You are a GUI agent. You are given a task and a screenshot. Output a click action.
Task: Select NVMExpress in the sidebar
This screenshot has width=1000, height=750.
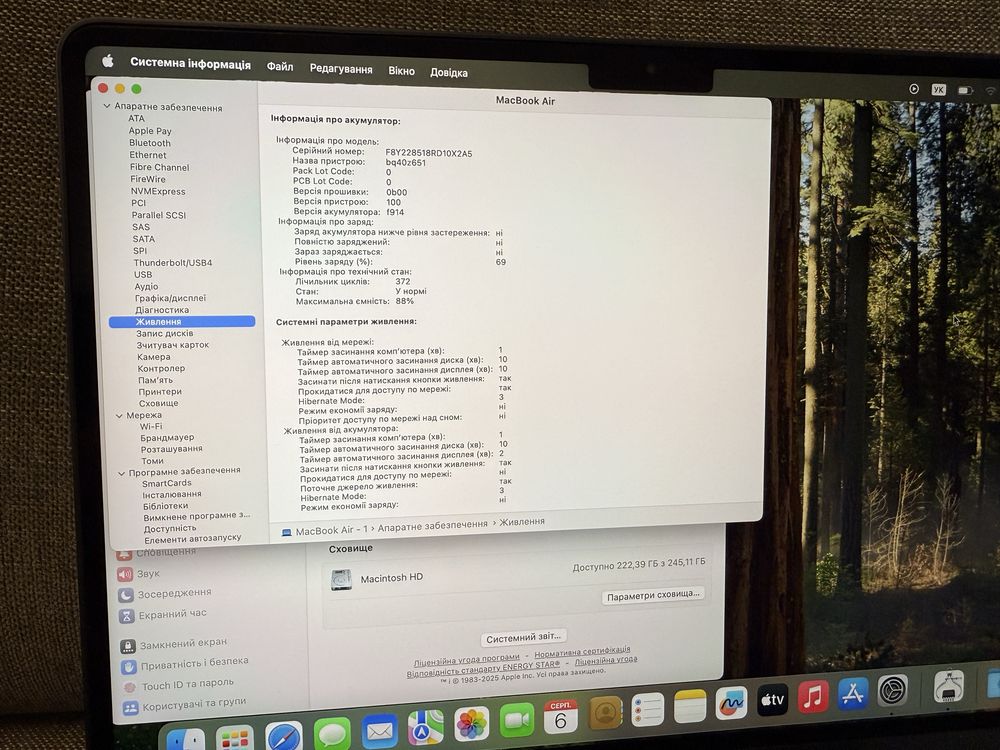click(158, 191)
